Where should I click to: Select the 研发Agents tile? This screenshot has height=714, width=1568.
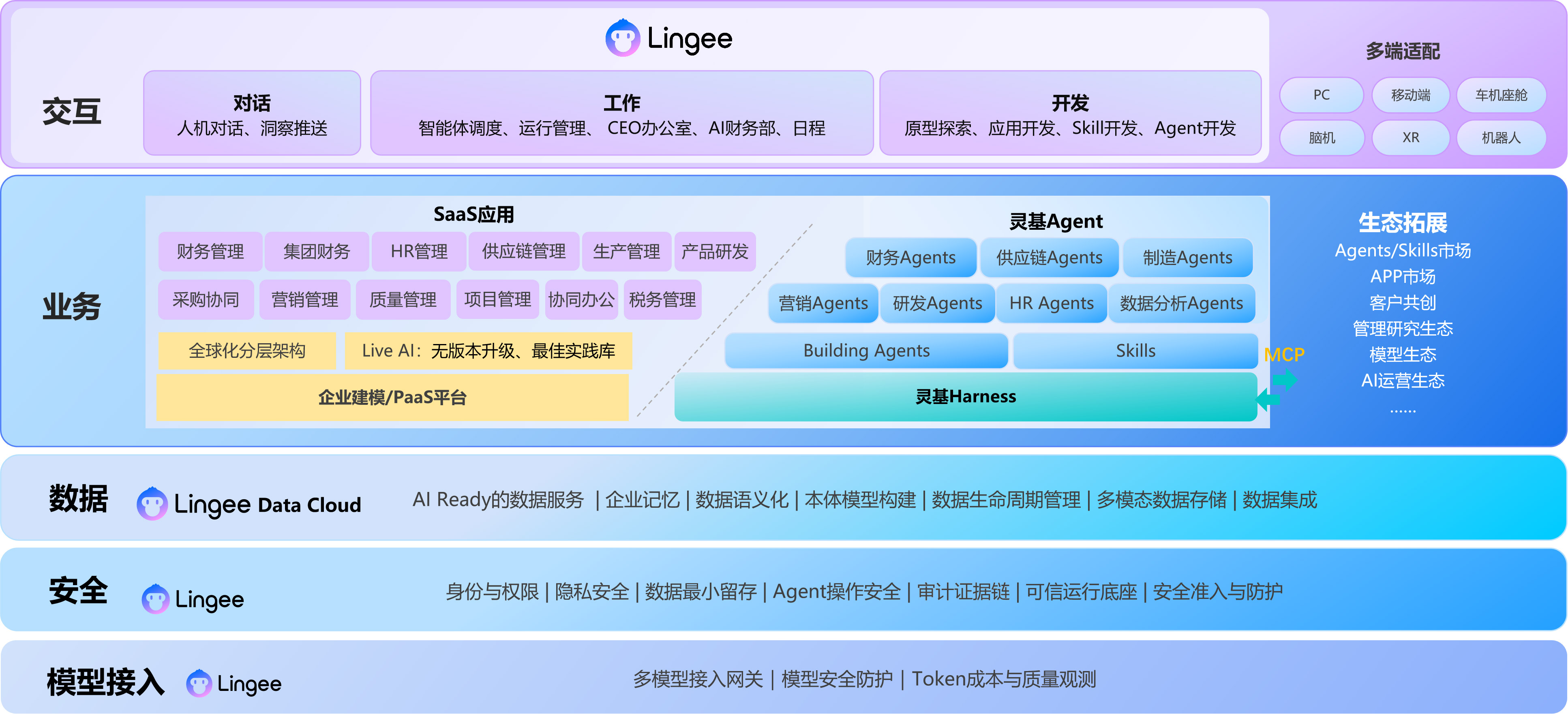937,303
